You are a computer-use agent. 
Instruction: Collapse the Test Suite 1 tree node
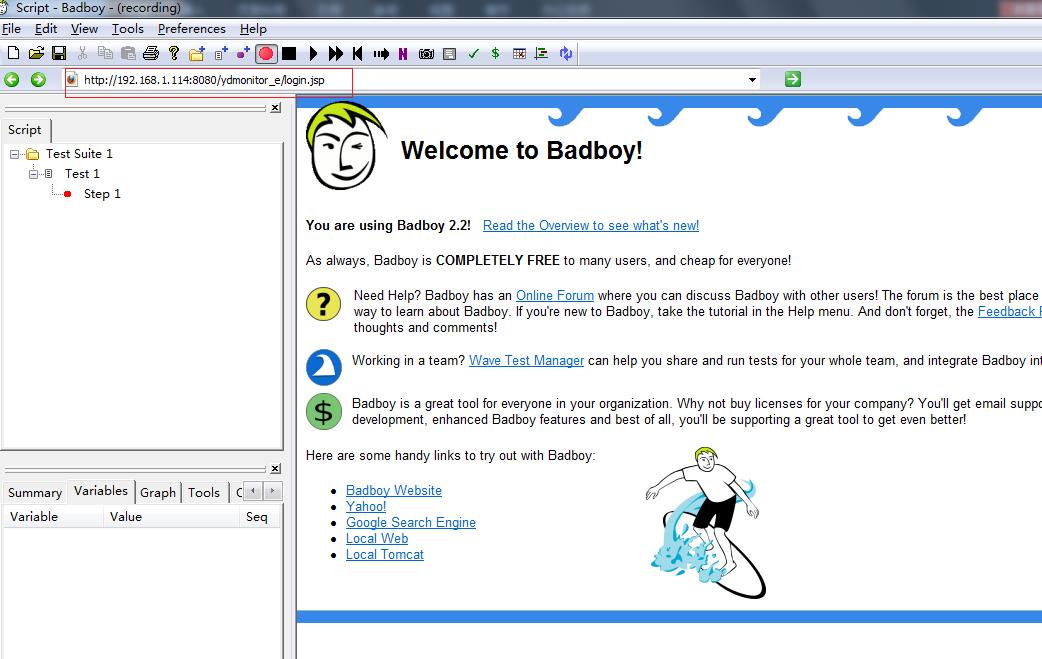[x=14, y=154]
